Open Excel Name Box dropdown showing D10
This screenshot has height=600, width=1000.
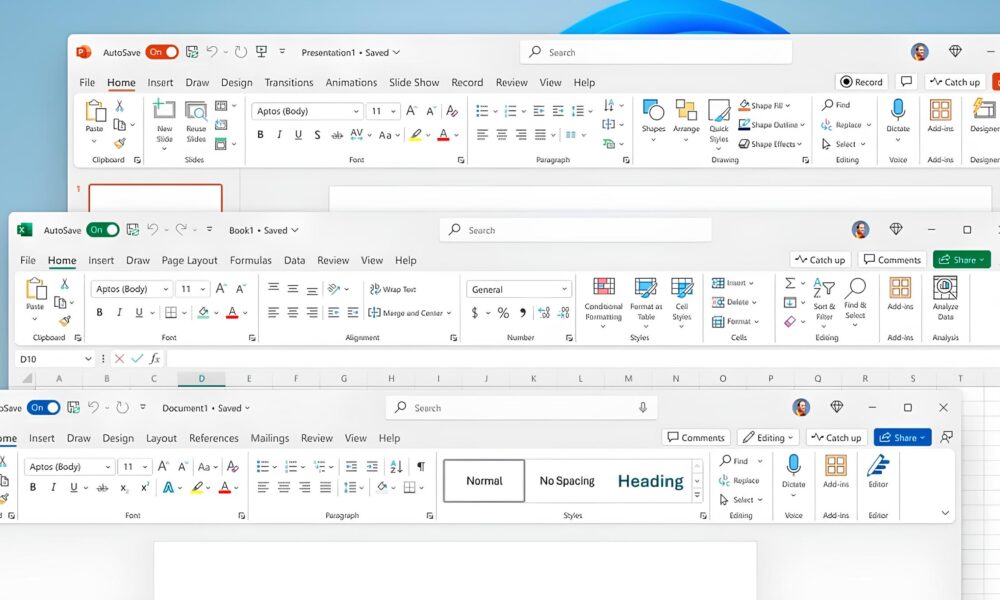(x=88, y=359)
